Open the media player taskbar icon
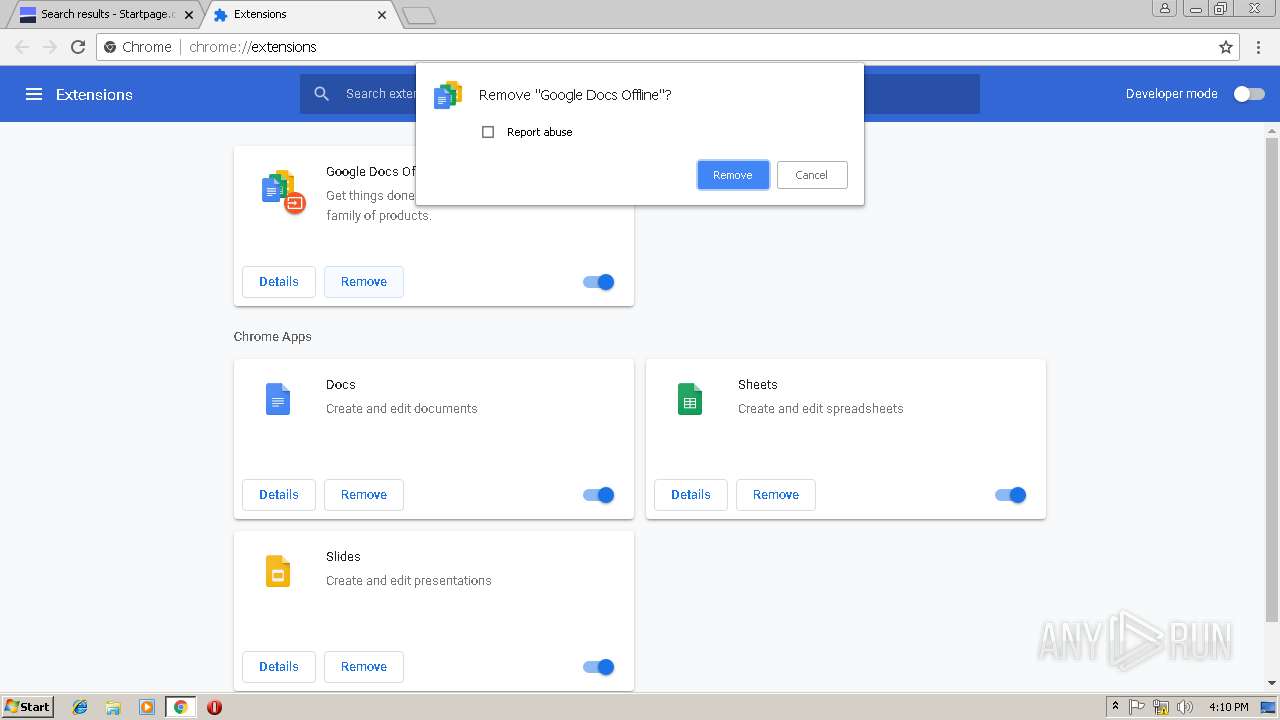This screenshot has width=1280, height=720. pyautogui.click(x=147, y=707)
